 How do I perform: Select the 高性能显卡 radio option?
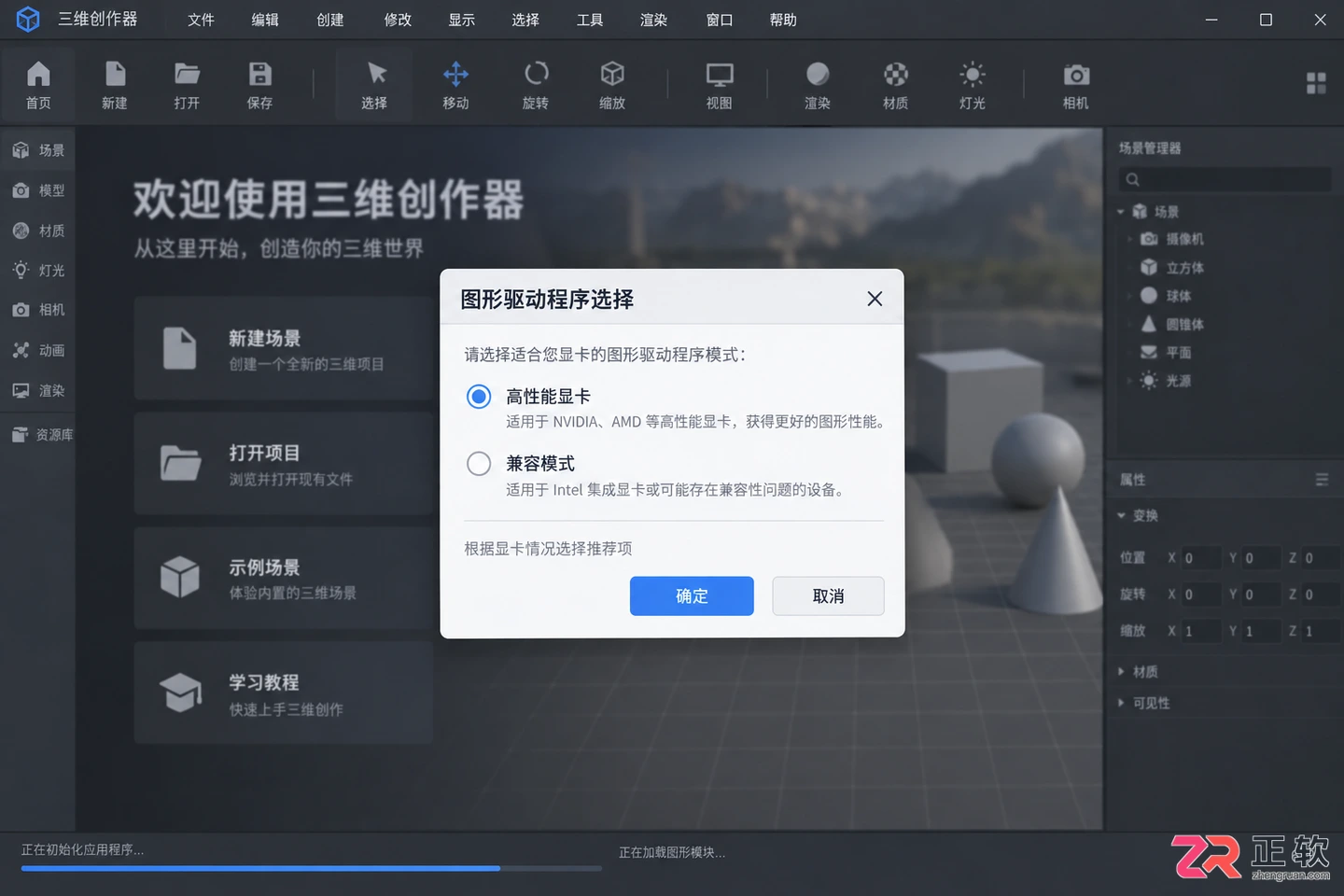pos(479,397)
